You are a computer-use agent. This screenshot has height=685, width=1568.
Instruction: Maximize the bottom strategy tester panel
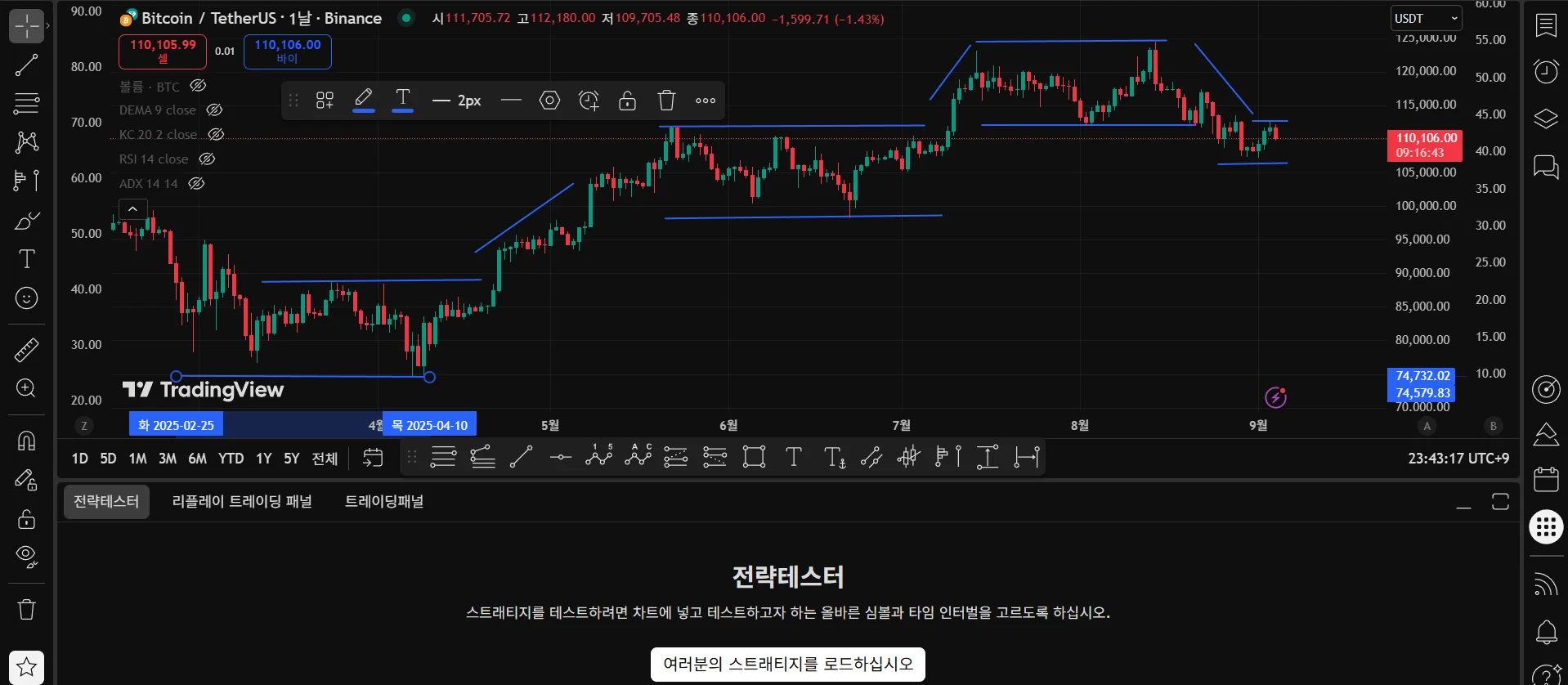(x=1500, y=502)
